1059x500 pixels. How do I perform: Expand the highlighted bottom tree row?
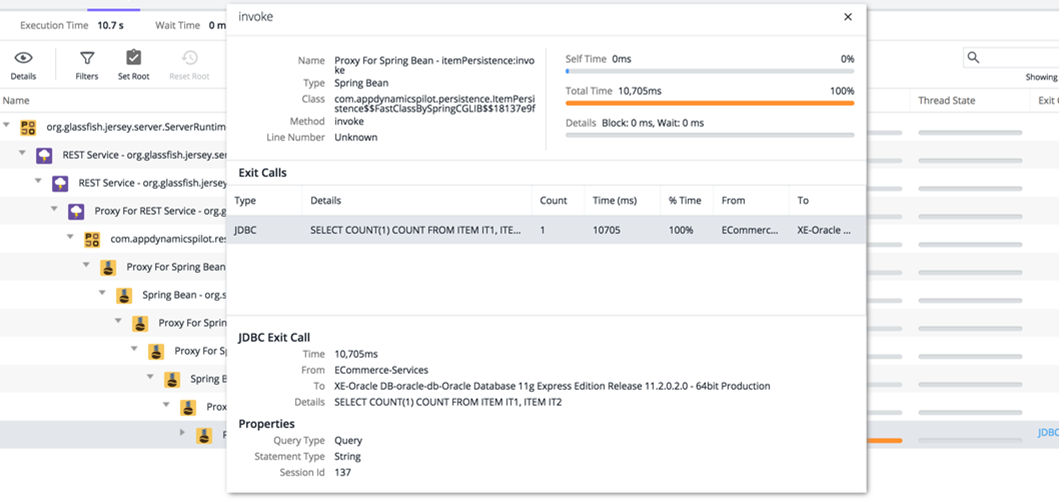(x=182, y=432)
